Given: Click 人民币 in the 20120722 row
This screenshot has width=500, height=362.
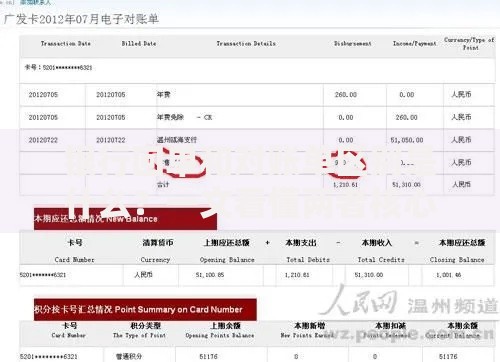Looking at the screenshot, I should pyautogui.click(x=461, y=140).
